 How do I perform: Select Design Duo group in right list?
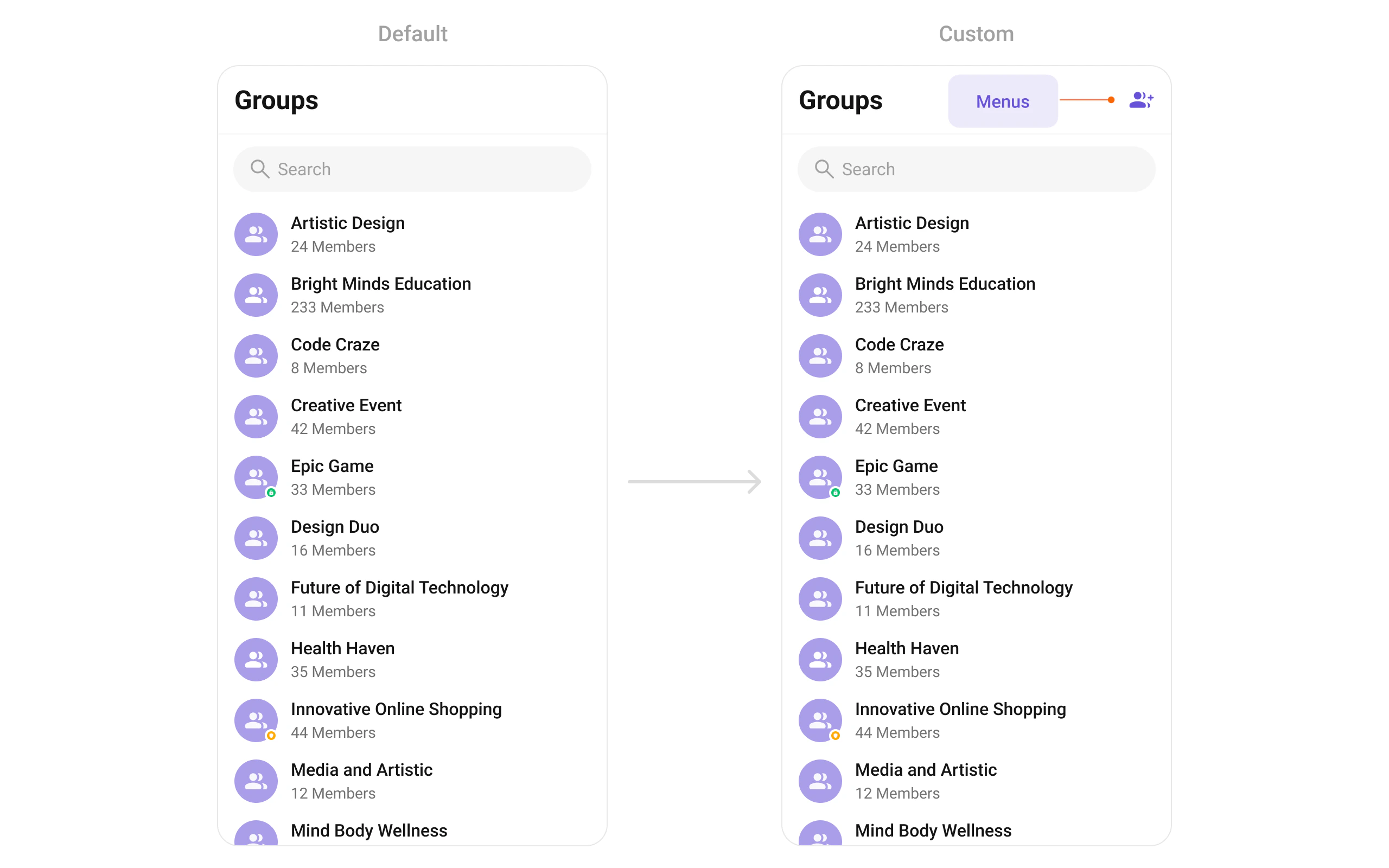click(899, 527)
